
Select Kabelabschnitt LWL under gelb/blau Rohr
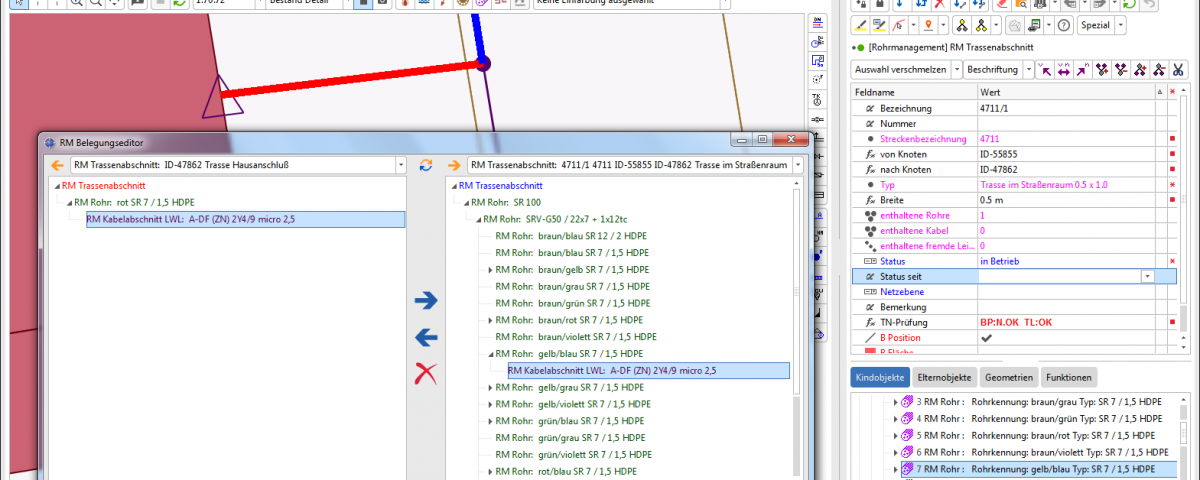tap(612, 371)
